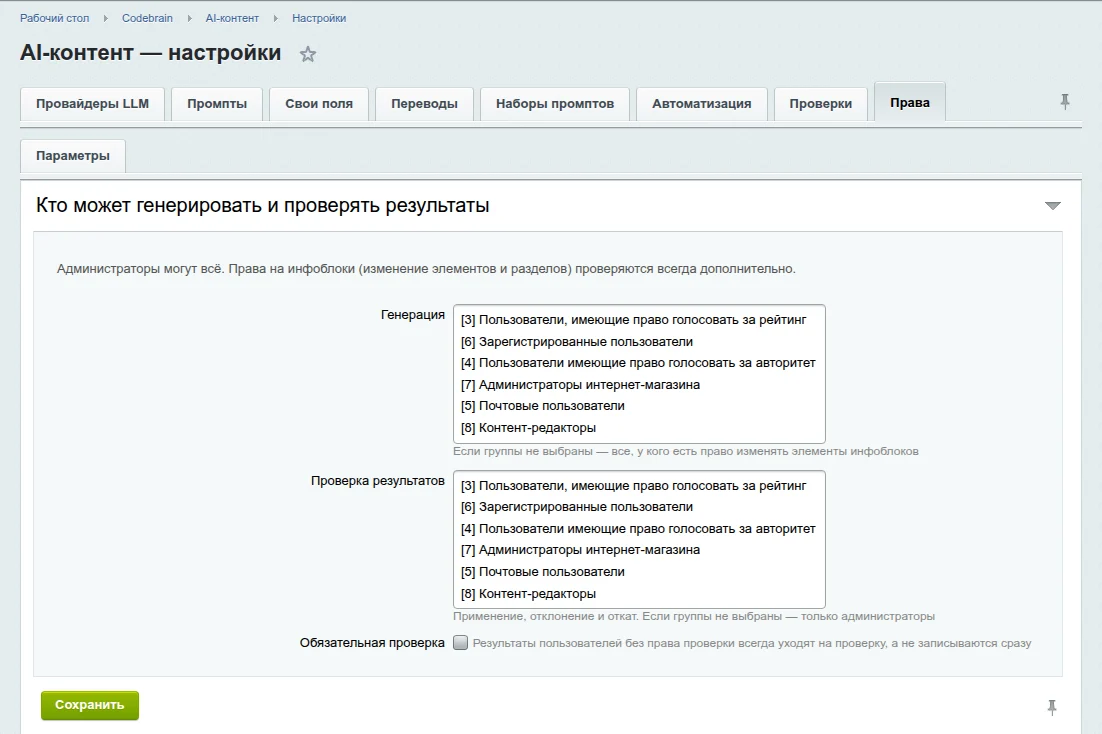1102x734 pixels.
Task: Select '[8] Контент-редакторы' in Генерация list
Action: (639, 427)
